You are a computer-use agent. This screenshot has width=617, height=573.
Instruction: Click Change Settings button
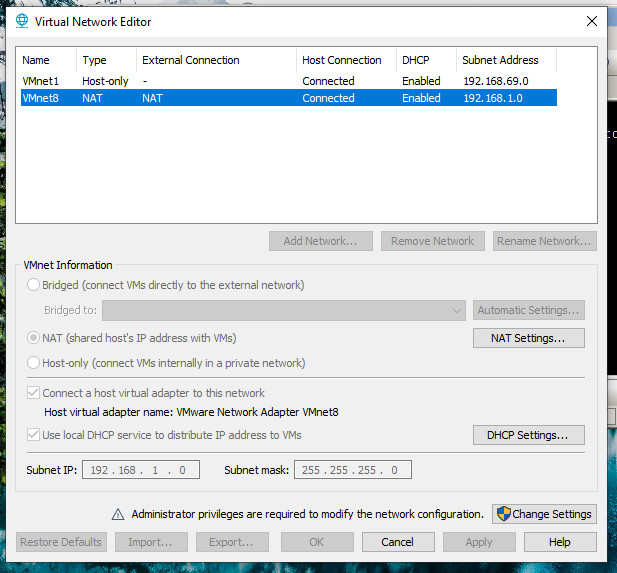tap(544, 514)
